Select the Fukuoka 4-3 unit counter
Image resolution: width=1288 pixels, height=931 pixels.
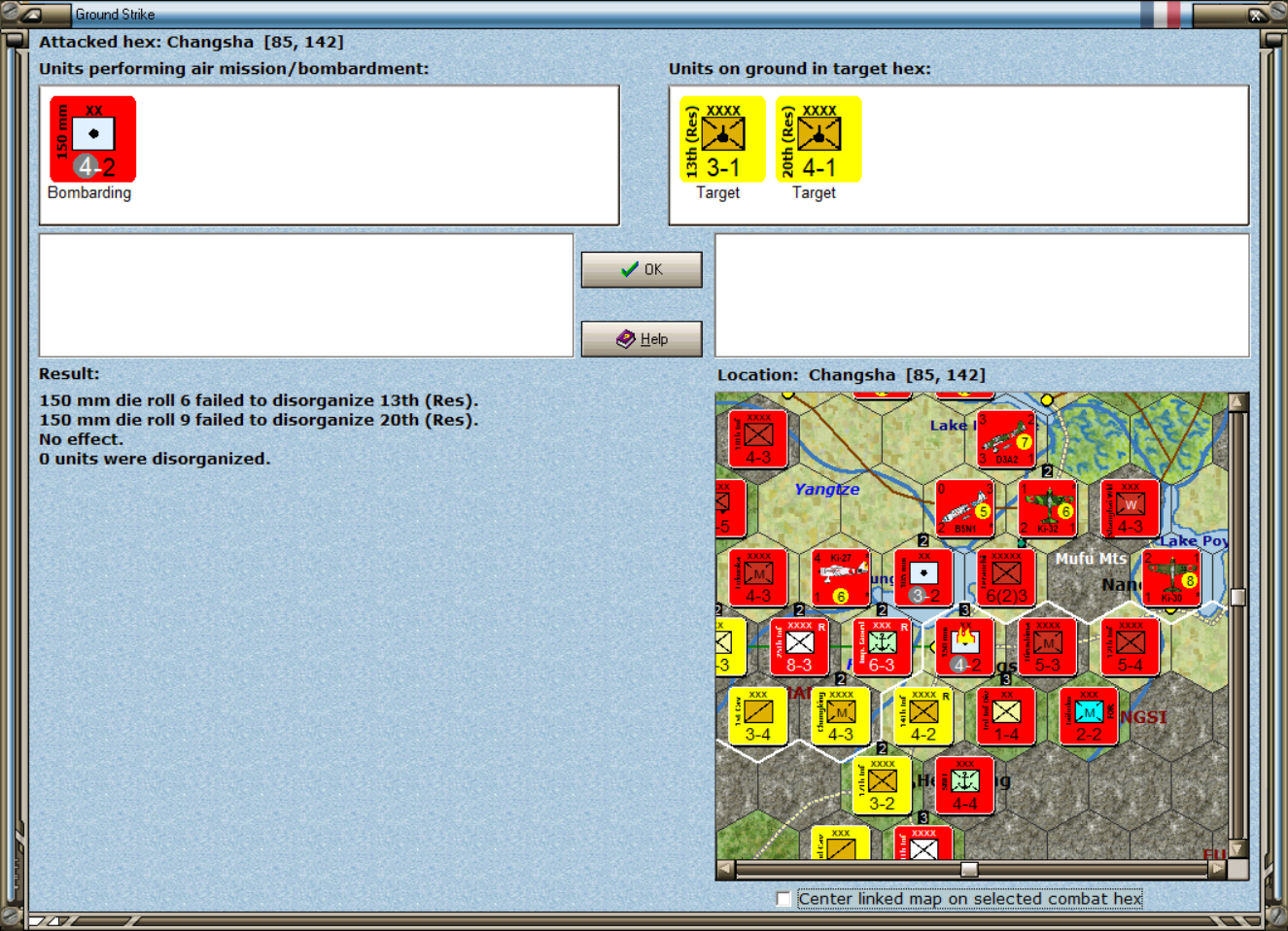(758, 577)
